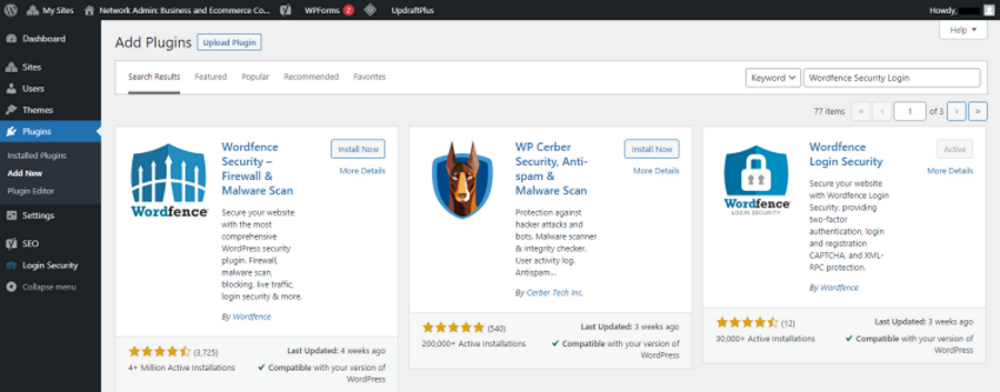The height and width of the screenshot is (392, 1000).
Task: Open WP Cerber Security title link
Action: (x=552, y=169)
